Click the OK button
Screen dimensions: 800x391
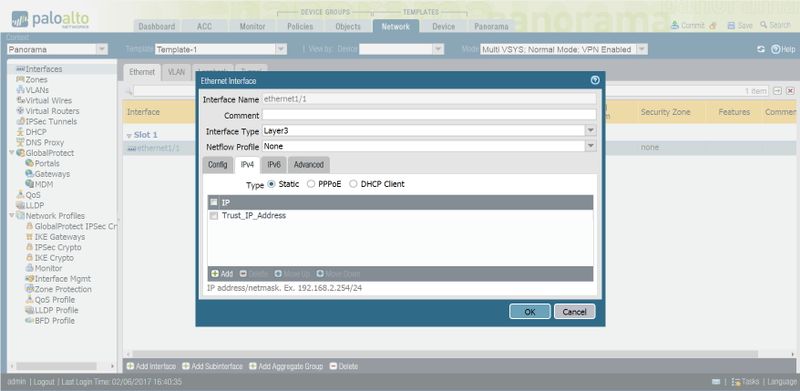pos(530,311)
